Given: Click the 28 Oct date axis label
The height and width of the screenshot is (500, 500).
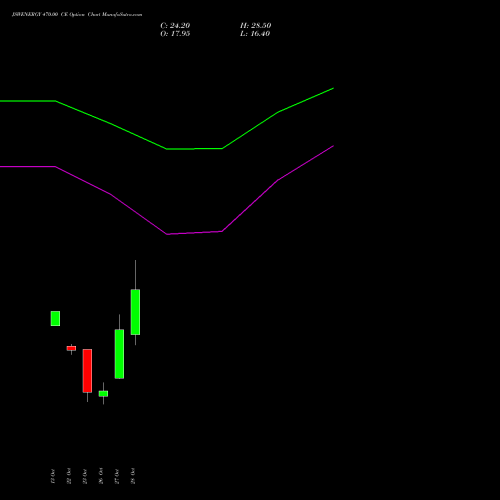Looking at the screenshot, I should click(x=133, y=476).
